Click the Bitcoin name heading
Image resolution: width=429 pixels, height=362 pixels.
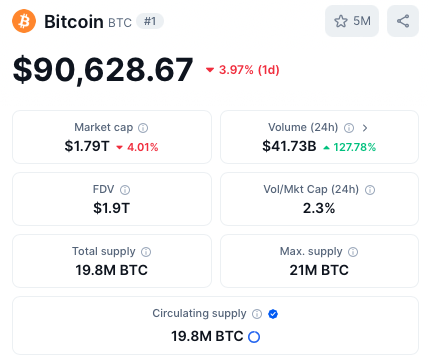[74, 22]
